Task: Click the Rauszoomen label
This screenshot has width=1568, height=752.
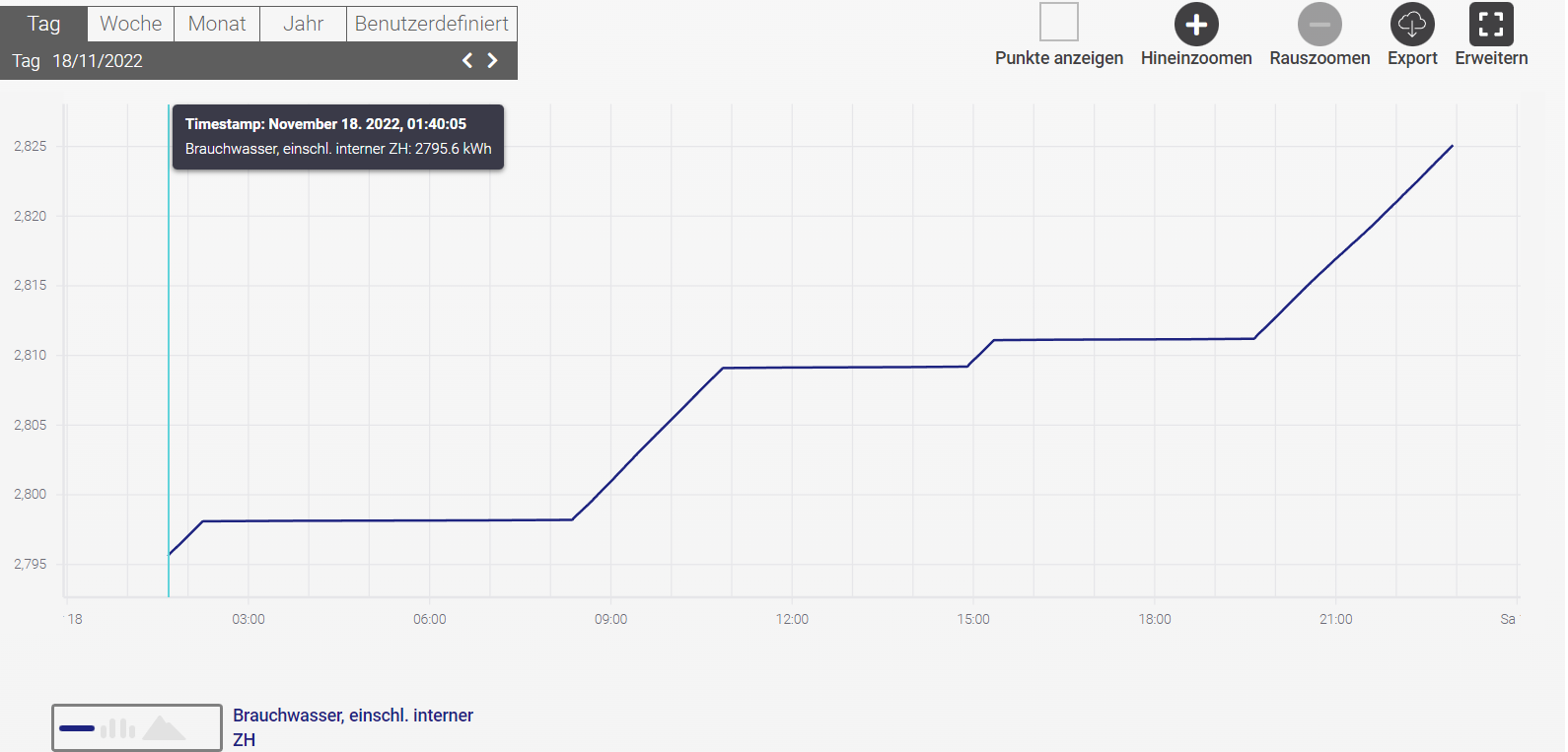Action: click(1319, 58)
